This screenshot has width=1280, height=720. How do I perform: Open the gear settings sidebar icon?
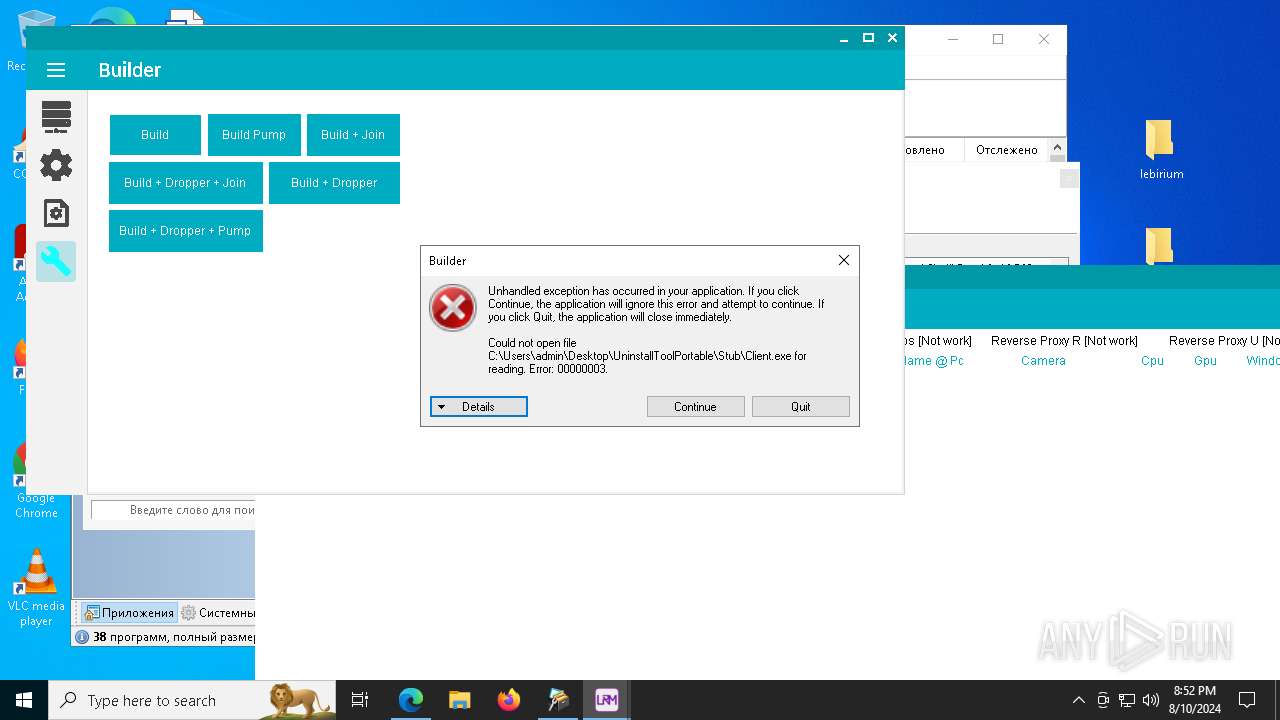tap(56, 165)
